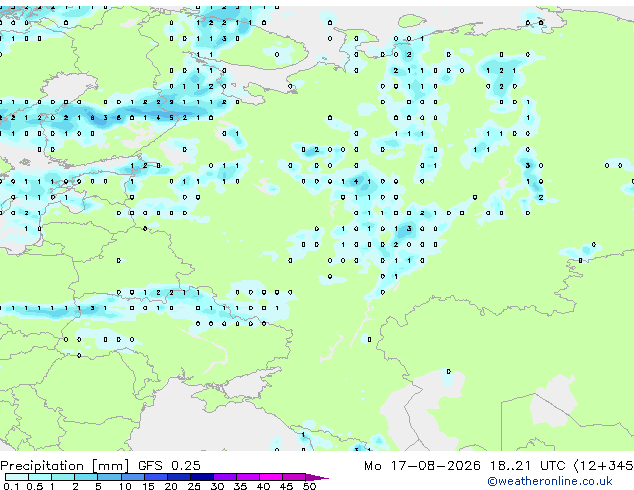Click the over-50 mm arrow tip of legend
634x490 pixels.
[317, 477]
